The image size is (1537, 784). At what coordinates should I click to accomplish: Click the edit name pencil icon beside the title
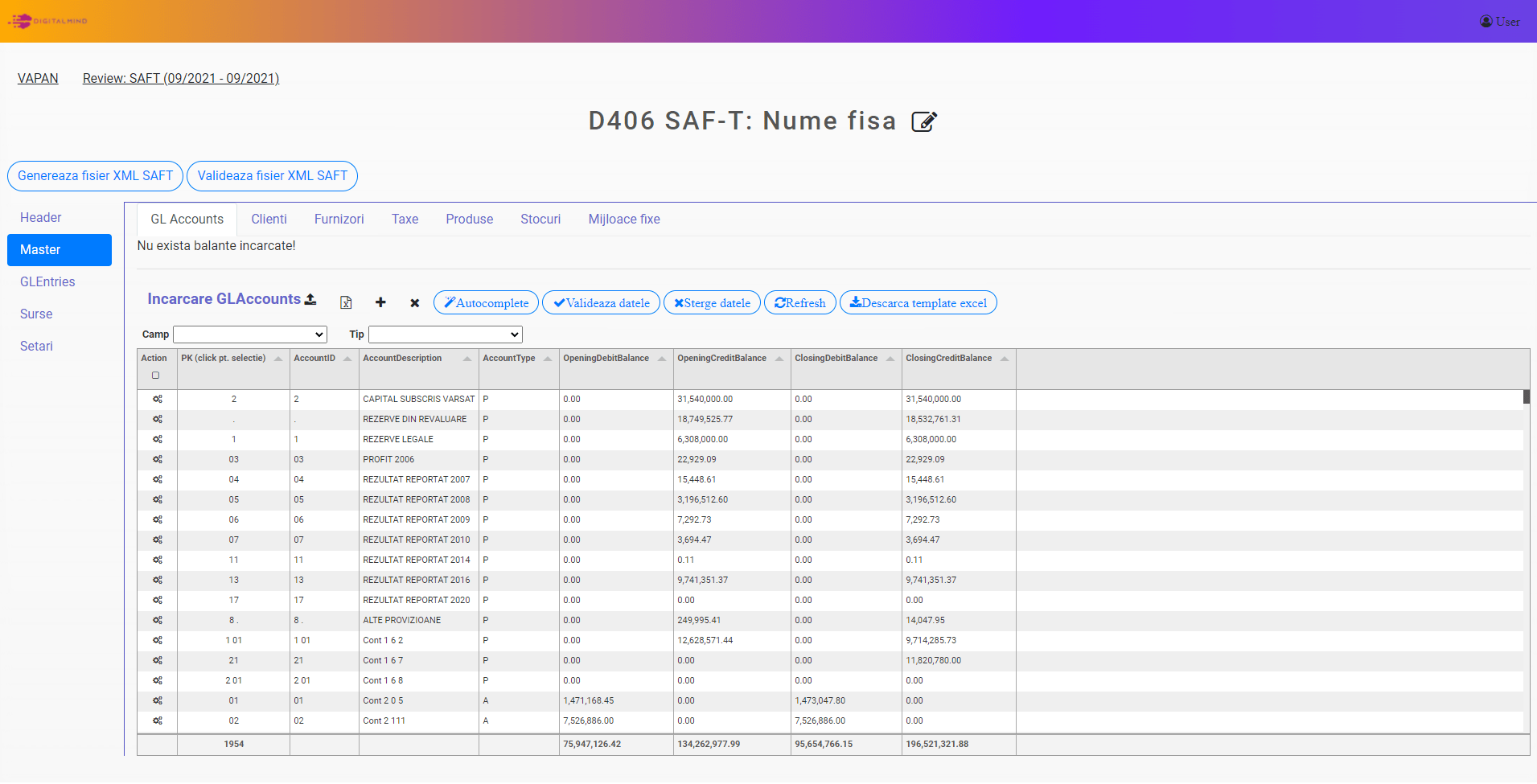tap(923, 121)
